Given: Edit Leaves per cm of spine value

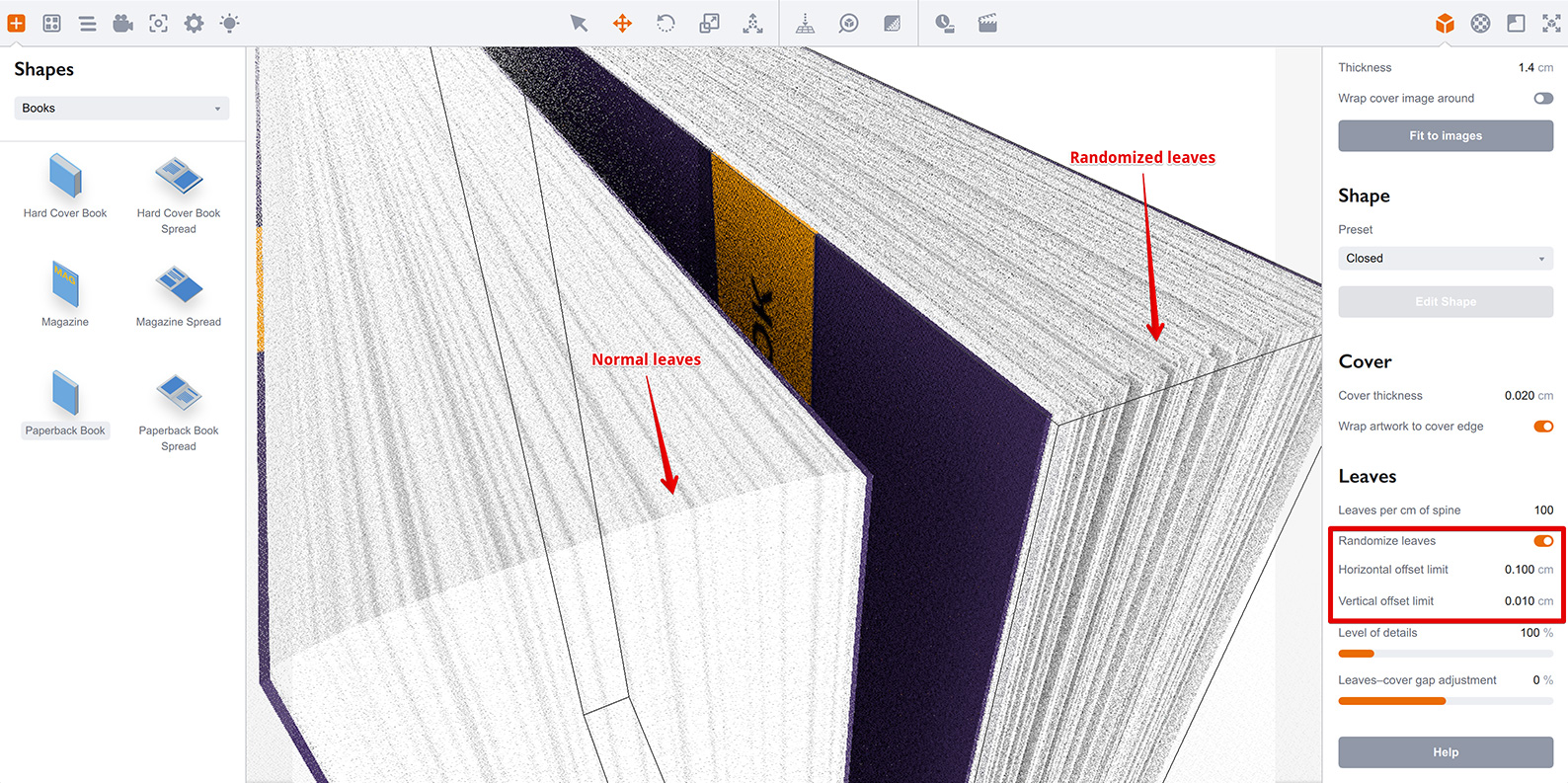Looking at the screenshot, I should pos(1543,509).
